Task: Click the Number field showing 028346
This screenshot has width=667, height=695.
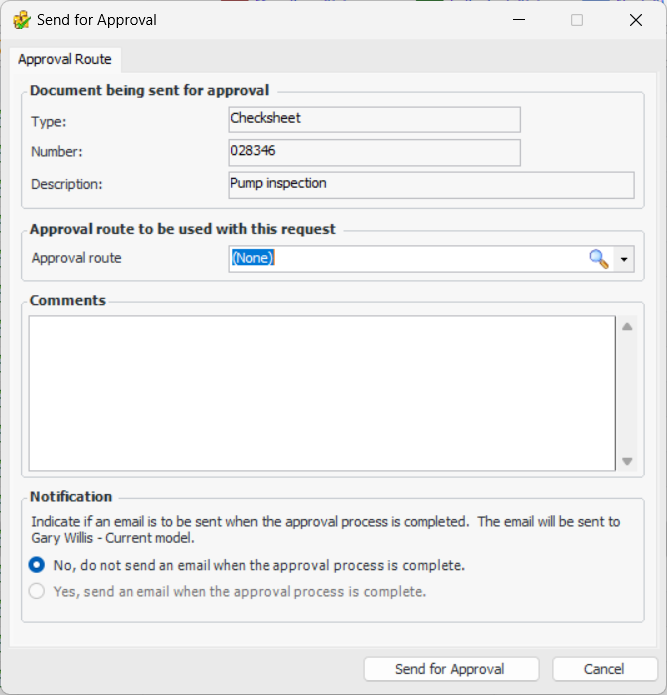Action: click(374, 152)
